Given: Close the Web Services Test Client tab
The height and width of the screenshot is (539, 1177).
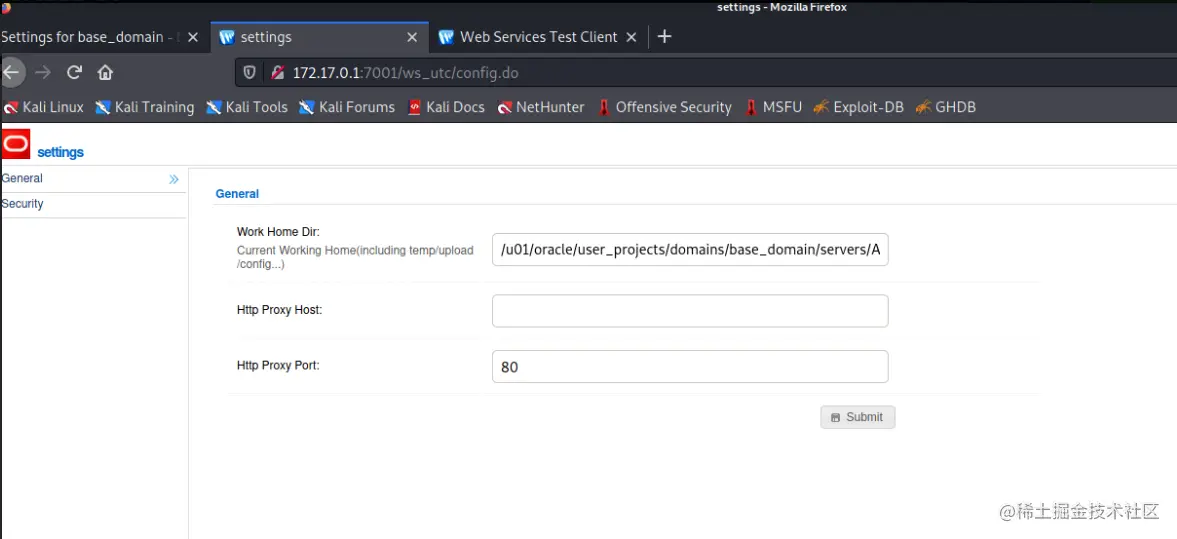Looking at the screenshot, I should (x=631, y=37).
